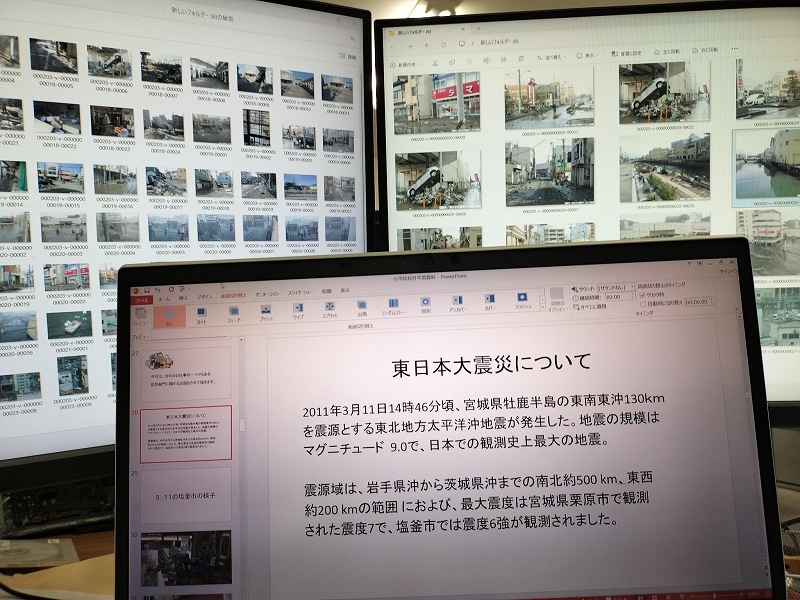This screenshot has width=800, height=600.
Task: Apply the フェード (Fade) transition
Action: tap(234, 316)
